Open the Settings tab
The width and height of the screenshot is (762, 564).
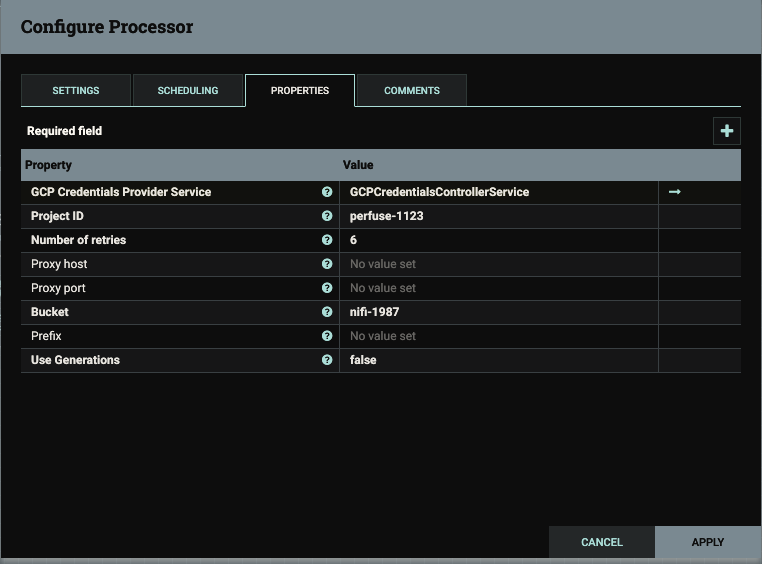point(76,90)
